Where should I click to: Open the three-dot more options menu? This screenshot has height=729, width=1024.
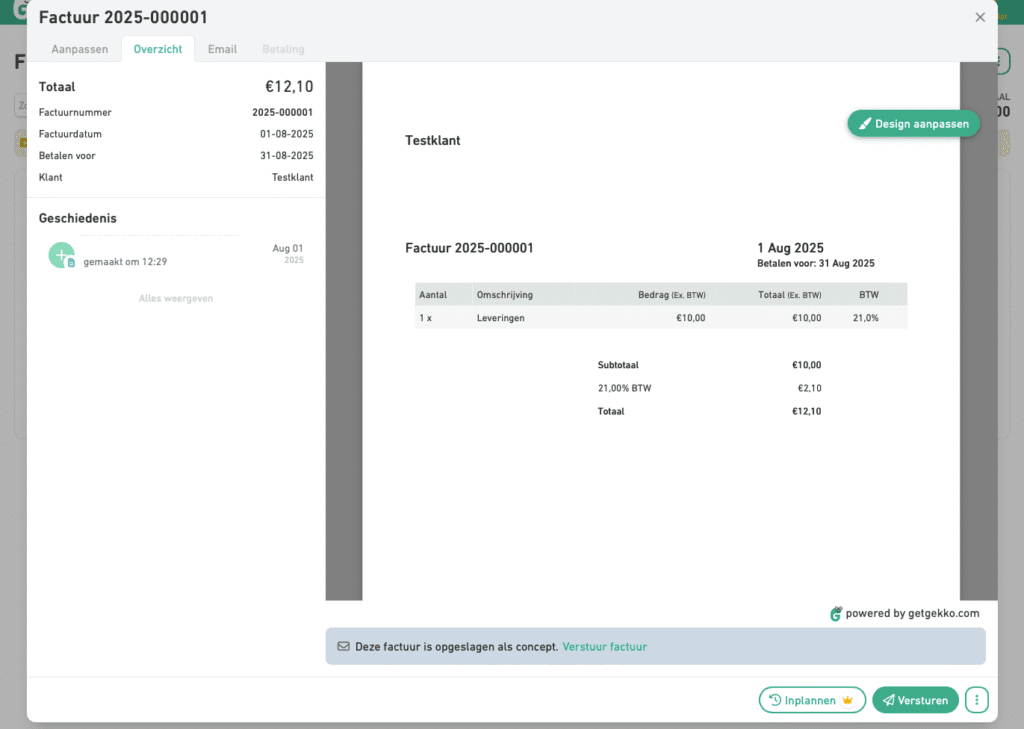(x=977, y=700)
